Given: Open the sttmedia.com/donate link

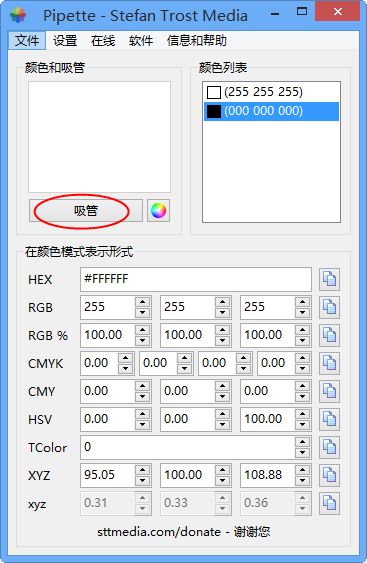Looking at the screenshot, I should [159, 531].
